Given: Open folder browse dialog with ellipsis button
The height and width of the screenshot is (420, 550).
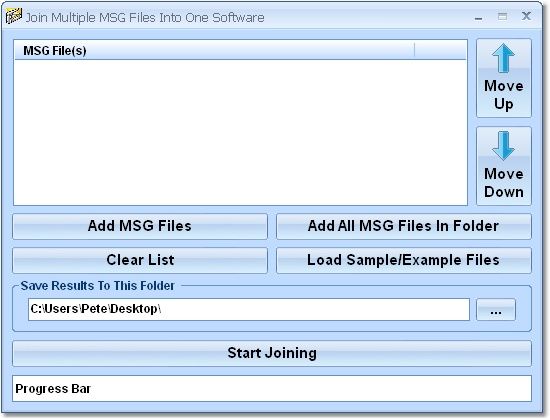Looking at the screenshot, I should (496, 309).
